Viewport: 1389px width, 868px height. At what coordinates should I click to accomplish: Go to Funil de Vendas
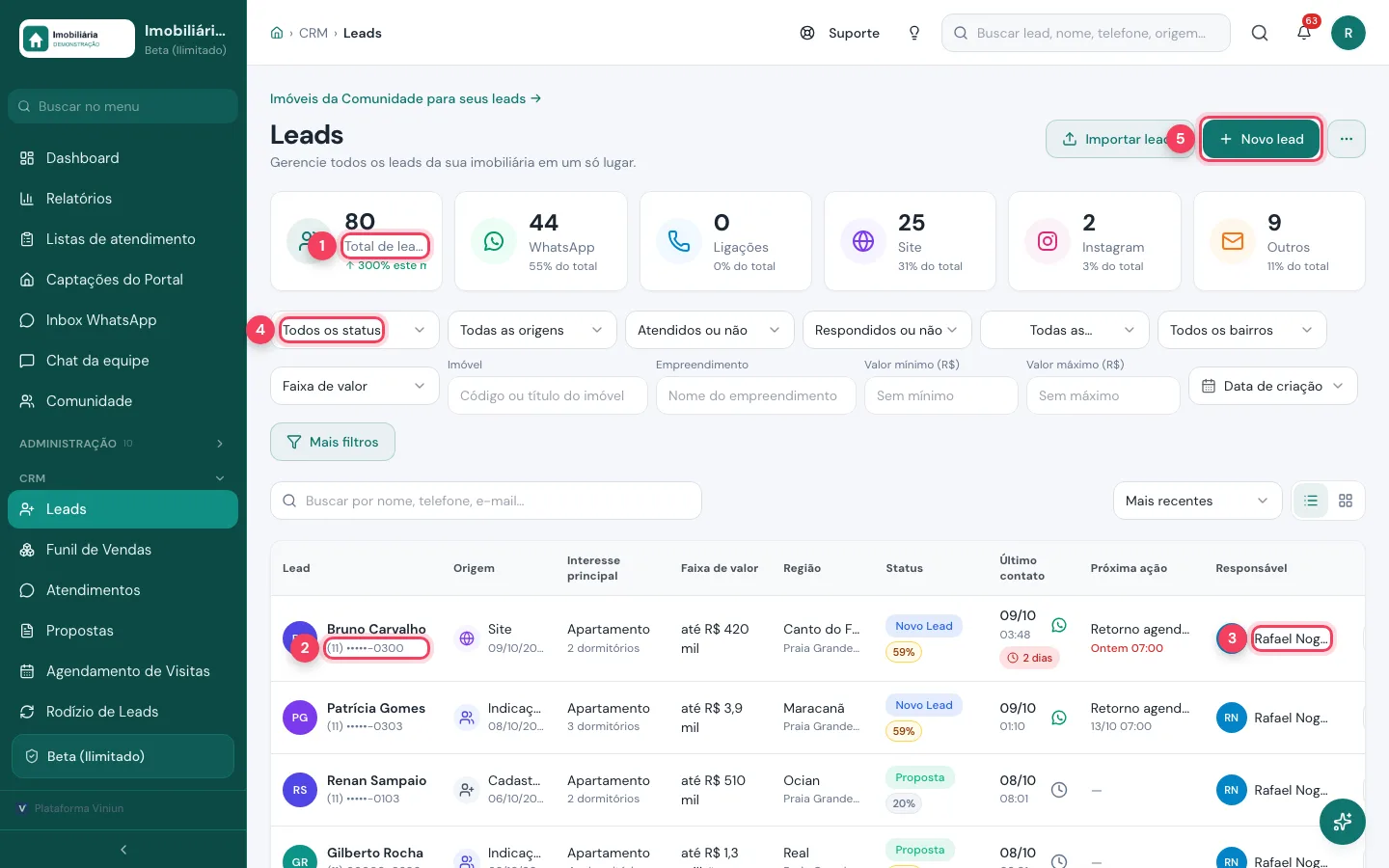pyautogui.click(x=123, y=550)
